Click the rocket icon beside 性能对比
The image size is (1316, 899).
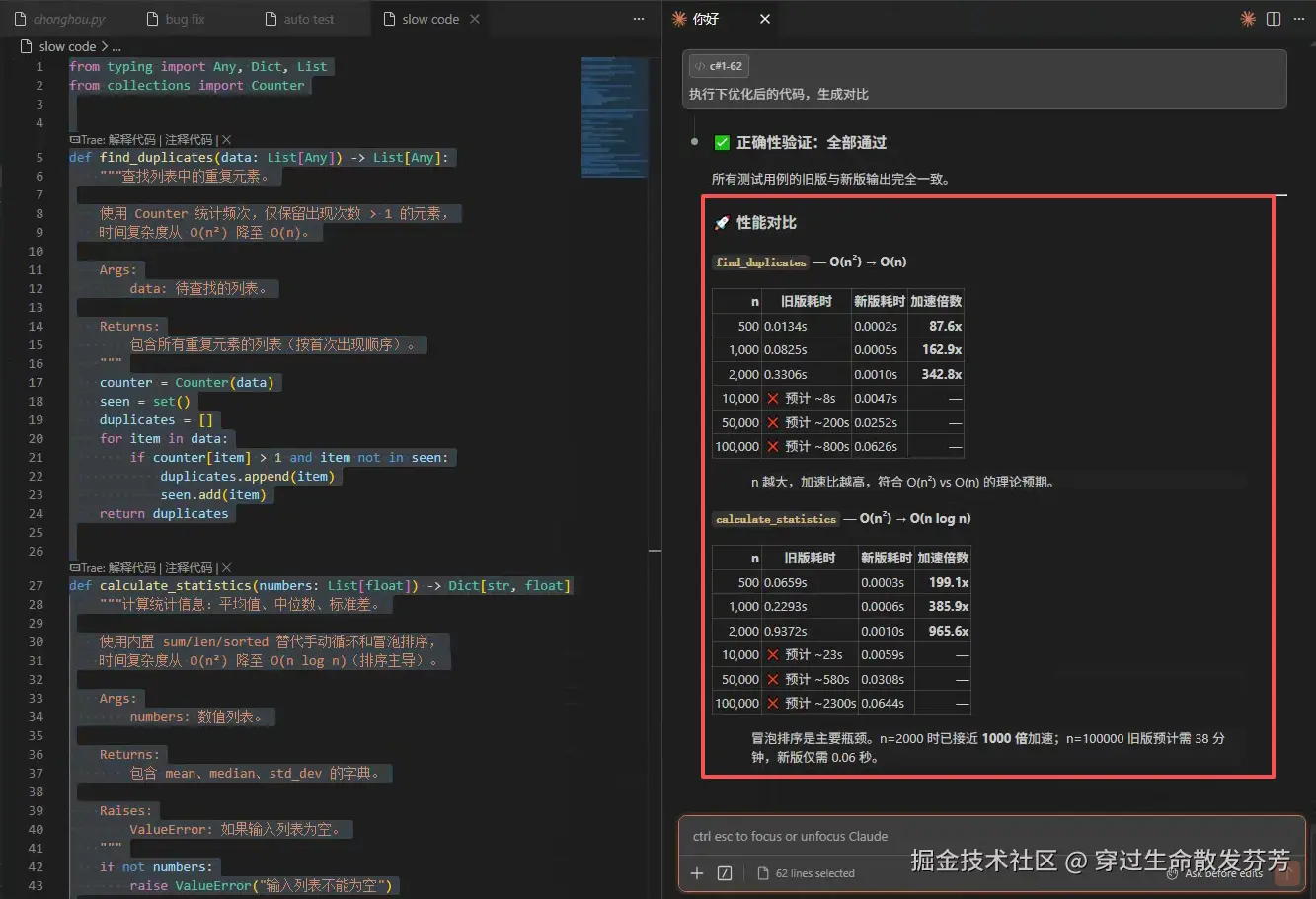722,223
